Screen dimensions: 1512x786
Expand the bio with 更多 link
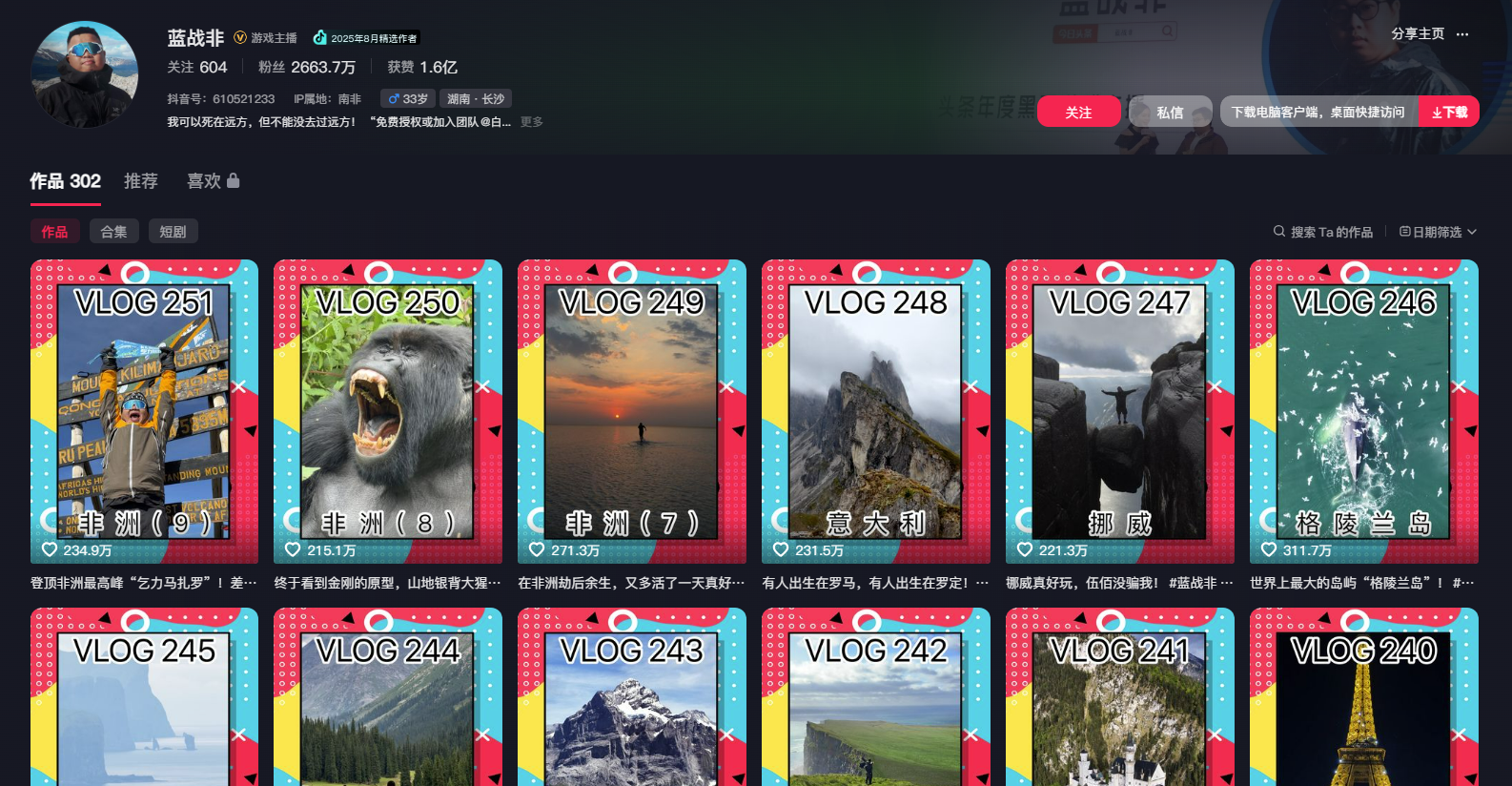click(x=532, y=122)
